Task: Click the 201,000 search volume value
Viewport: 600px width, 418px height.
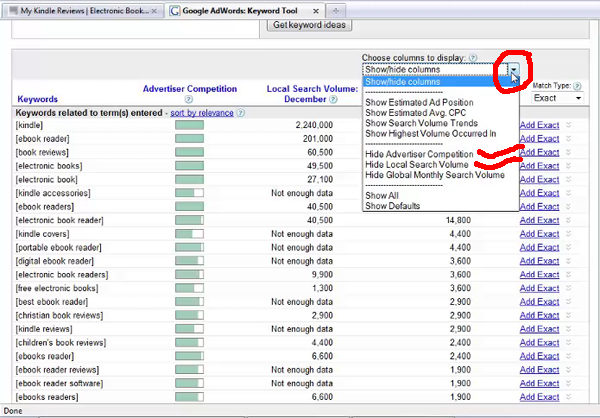Action: (x=318, y=139)
